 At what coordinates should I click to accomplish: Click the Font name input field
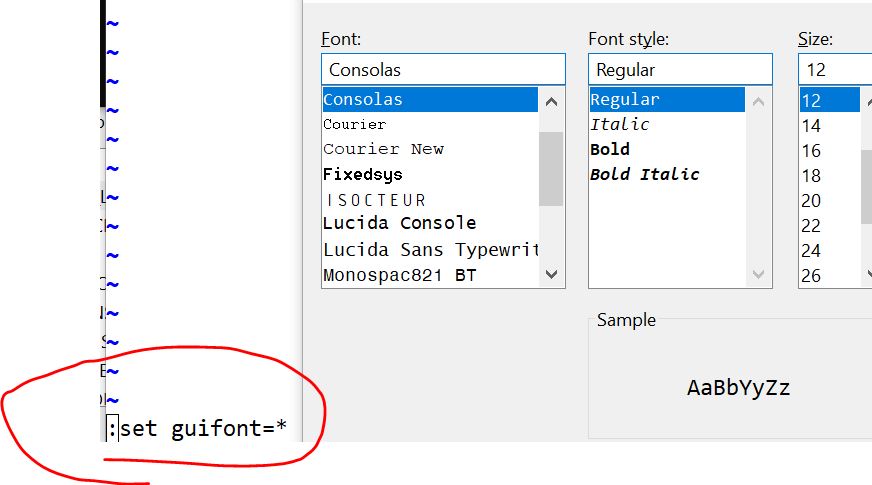tap(442, 70)
